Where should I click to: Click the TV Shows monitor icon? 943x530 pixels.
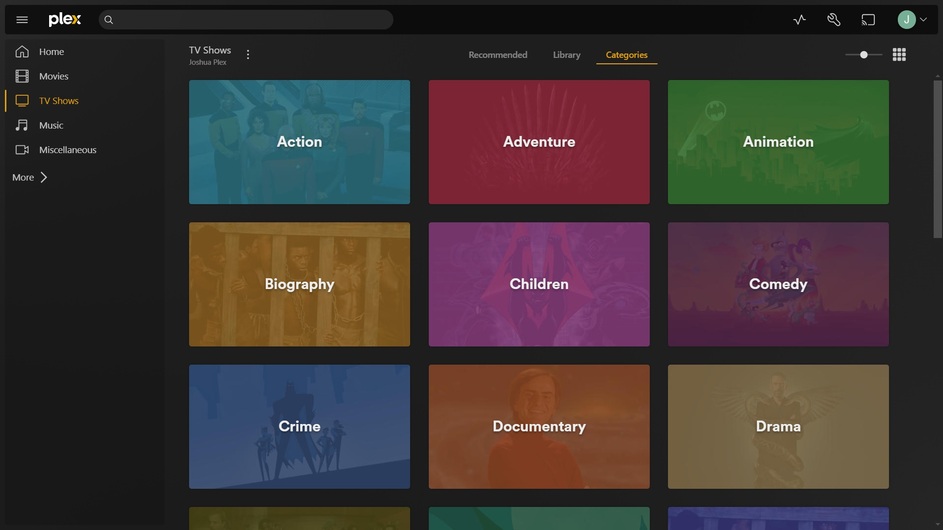tap(22, 100)
